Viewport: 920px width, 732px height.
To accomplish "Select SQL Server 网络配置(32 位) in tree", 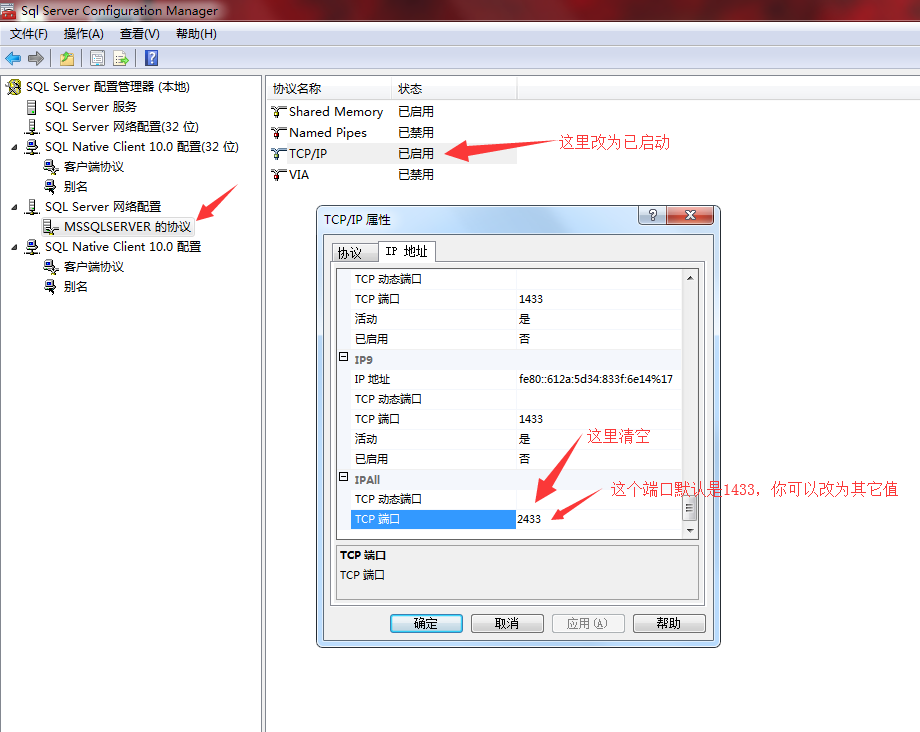I will coord(121,127).
